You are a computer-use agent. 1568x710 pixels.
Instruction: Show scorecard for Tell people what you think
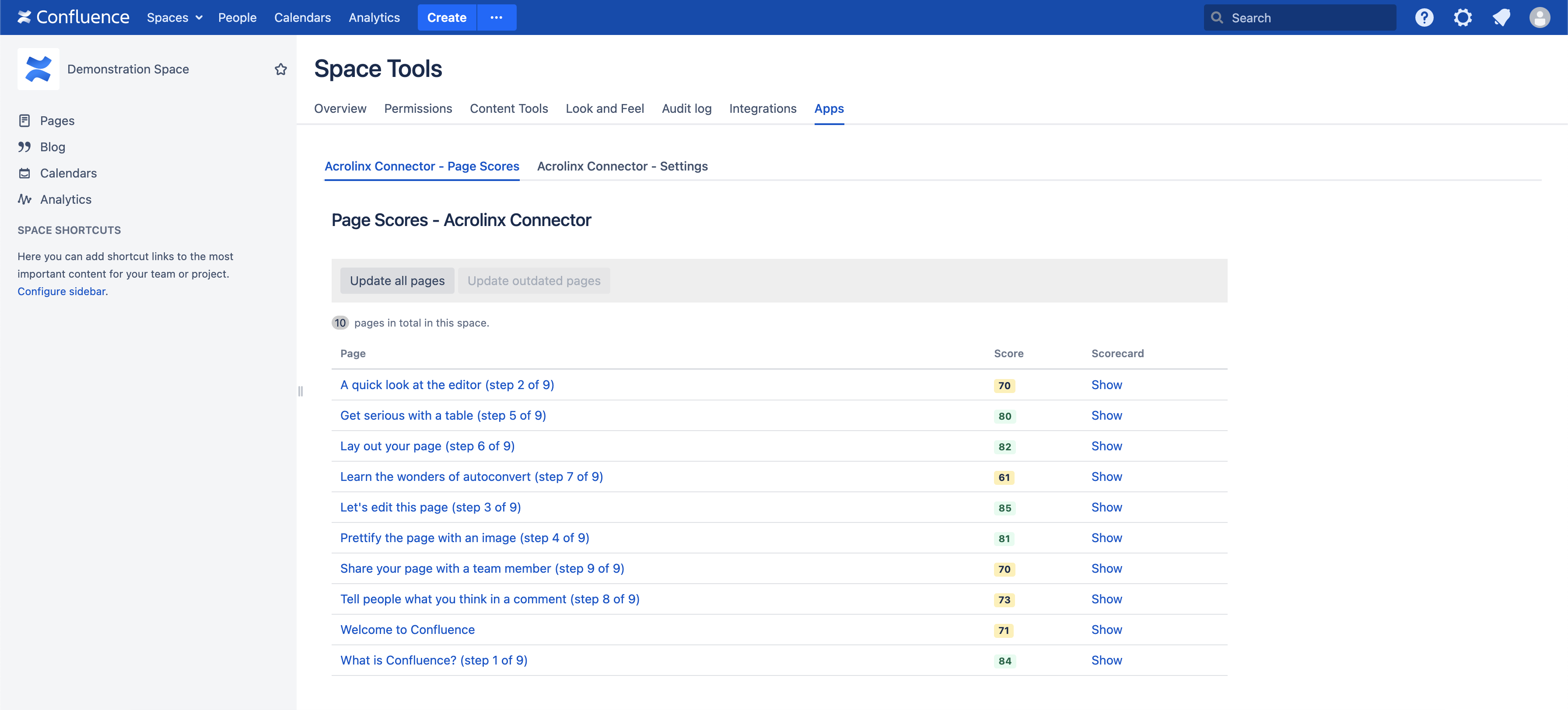[x=1106, y=599]
